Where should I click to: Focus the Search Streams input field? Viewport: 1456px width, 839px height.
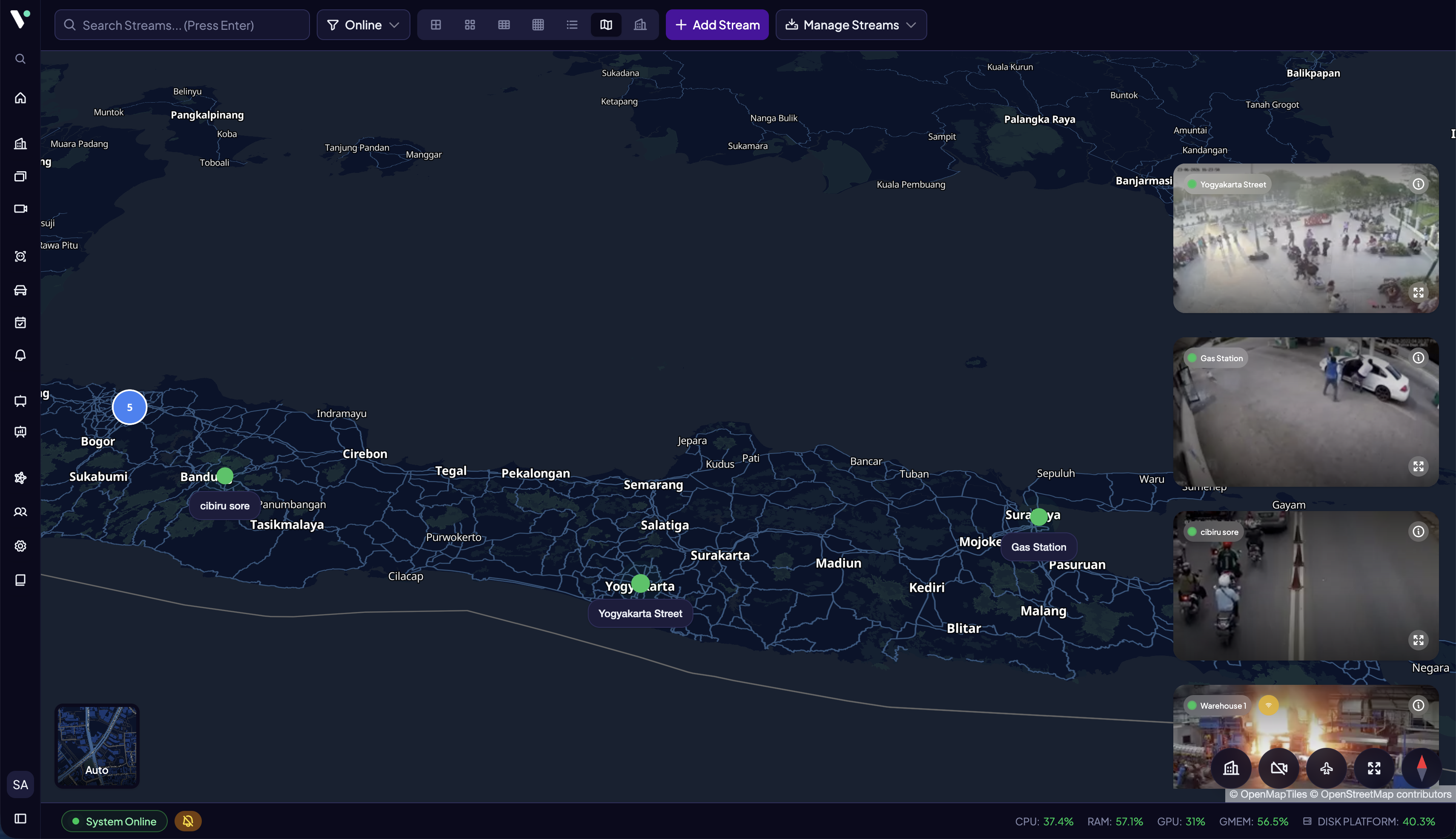coord(182,25)
